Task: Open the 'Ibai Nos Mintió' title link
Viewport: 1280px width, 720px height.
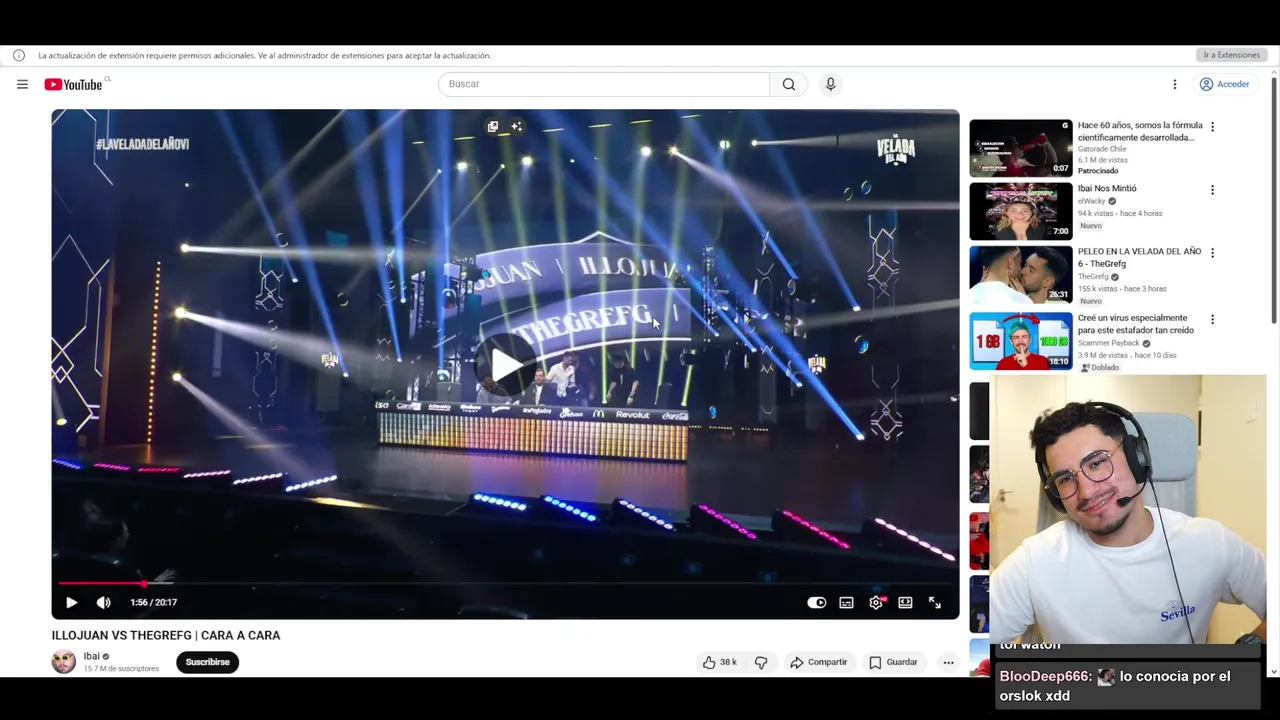Action: [x=1107, y=188]
